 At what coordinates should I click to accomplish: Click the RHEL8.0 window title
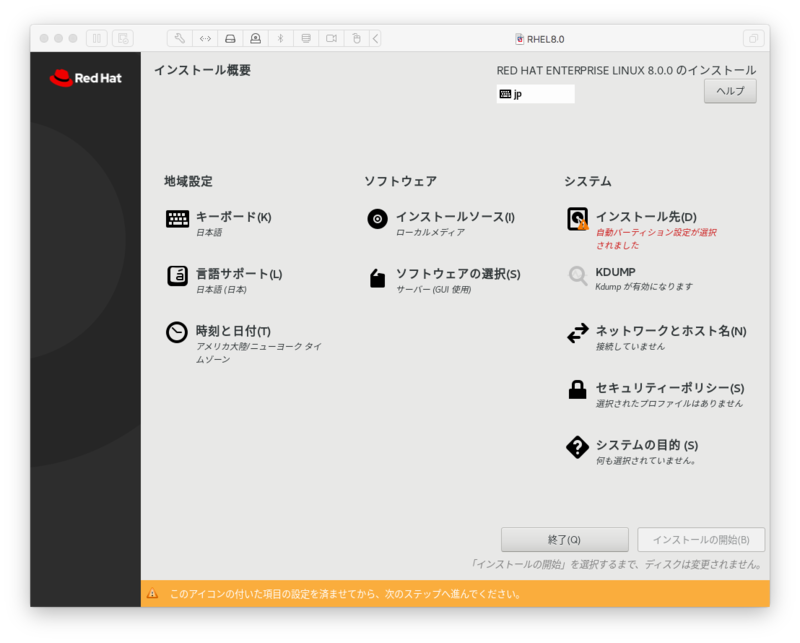(545, 39)
